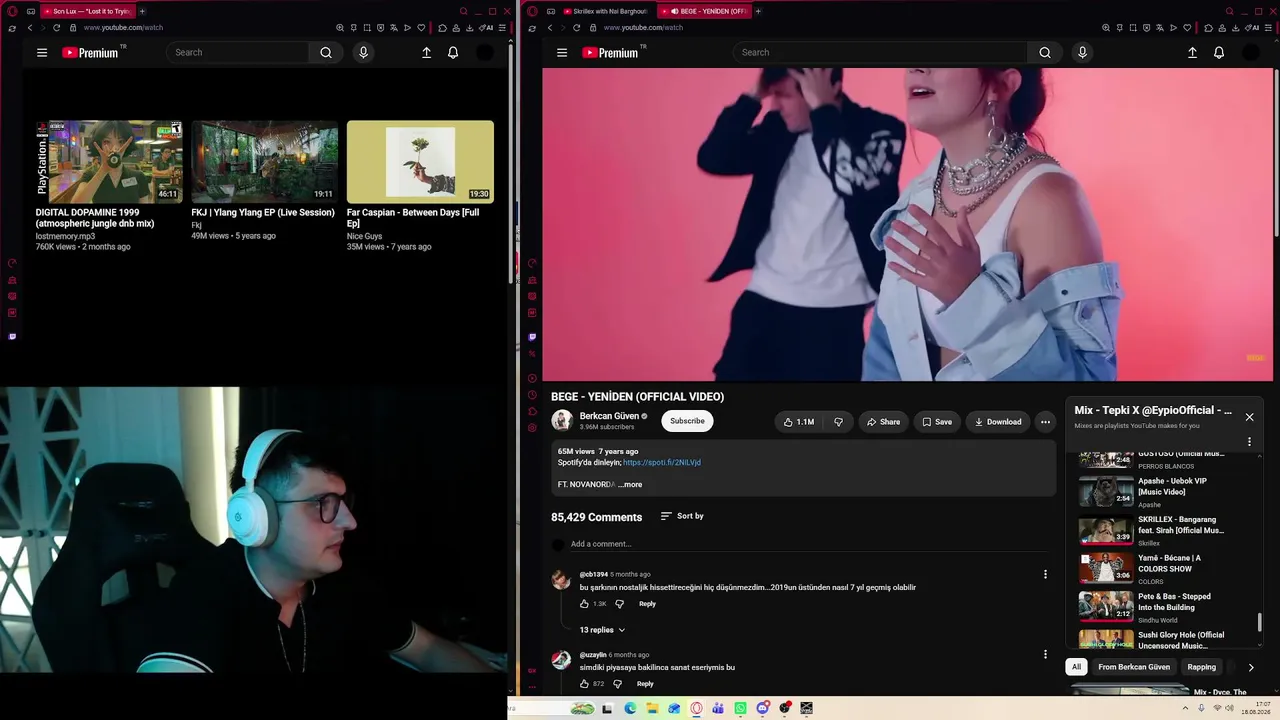Viewport: 1280px width, 720px height.
Task: Open YouTube guide menu in right window
Action: 562,52
